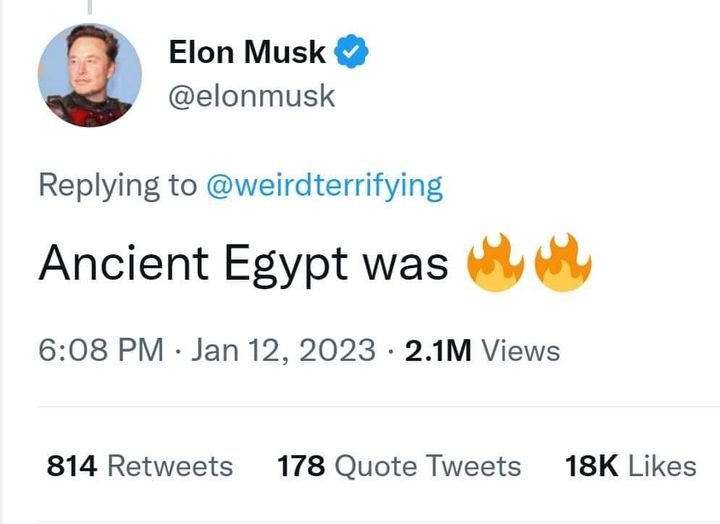Click the first fire emoji

[x=498, y=262]
